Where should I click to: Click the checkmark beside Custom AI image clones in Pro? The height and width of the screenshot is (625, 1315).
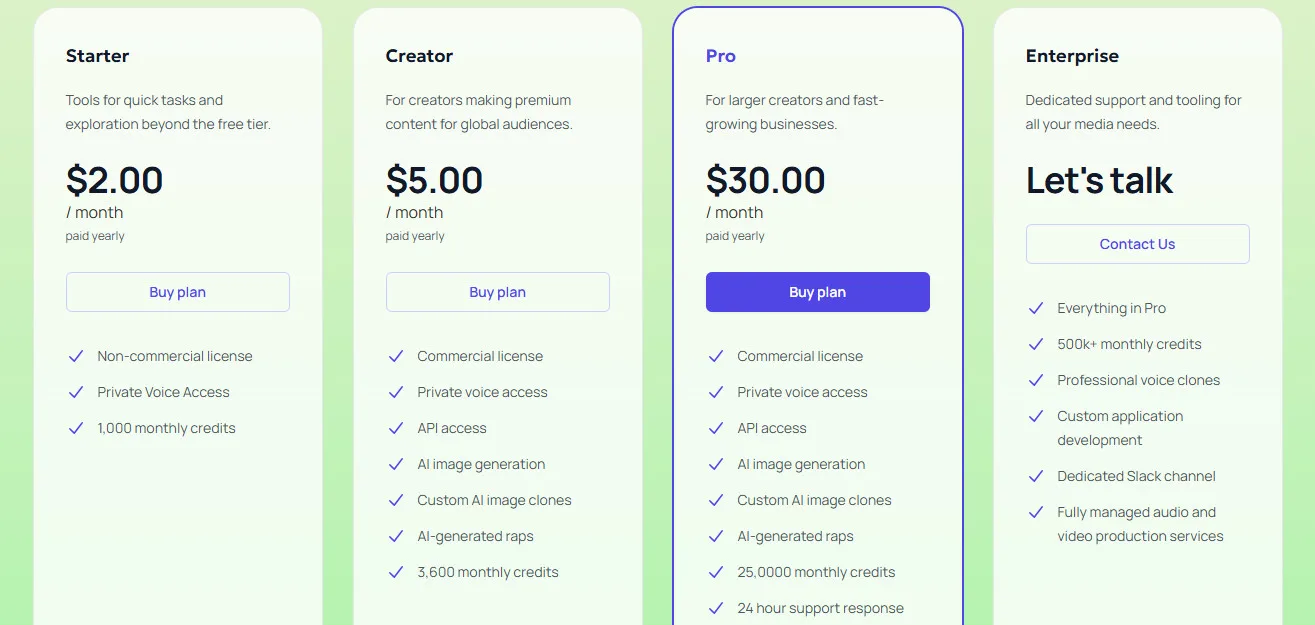[716, 500]
